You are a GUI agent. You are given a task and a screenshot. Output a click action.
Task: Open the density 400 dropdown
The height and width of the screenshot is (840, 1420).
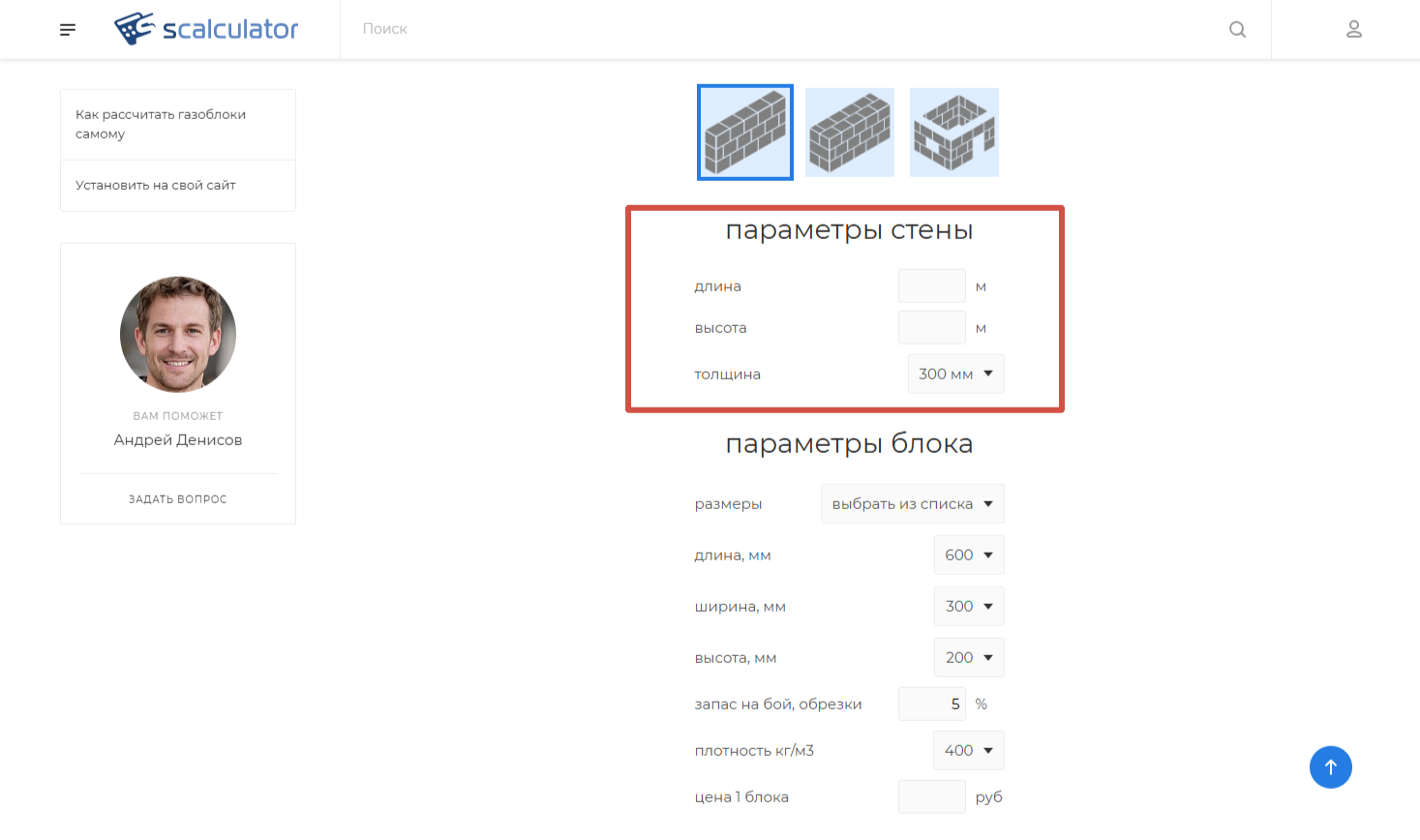tap(968, 750)
